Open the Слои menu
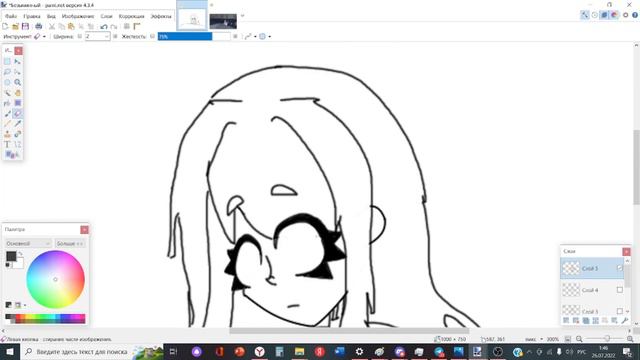Screen dimensions: 640x360 tap(107, 16)
